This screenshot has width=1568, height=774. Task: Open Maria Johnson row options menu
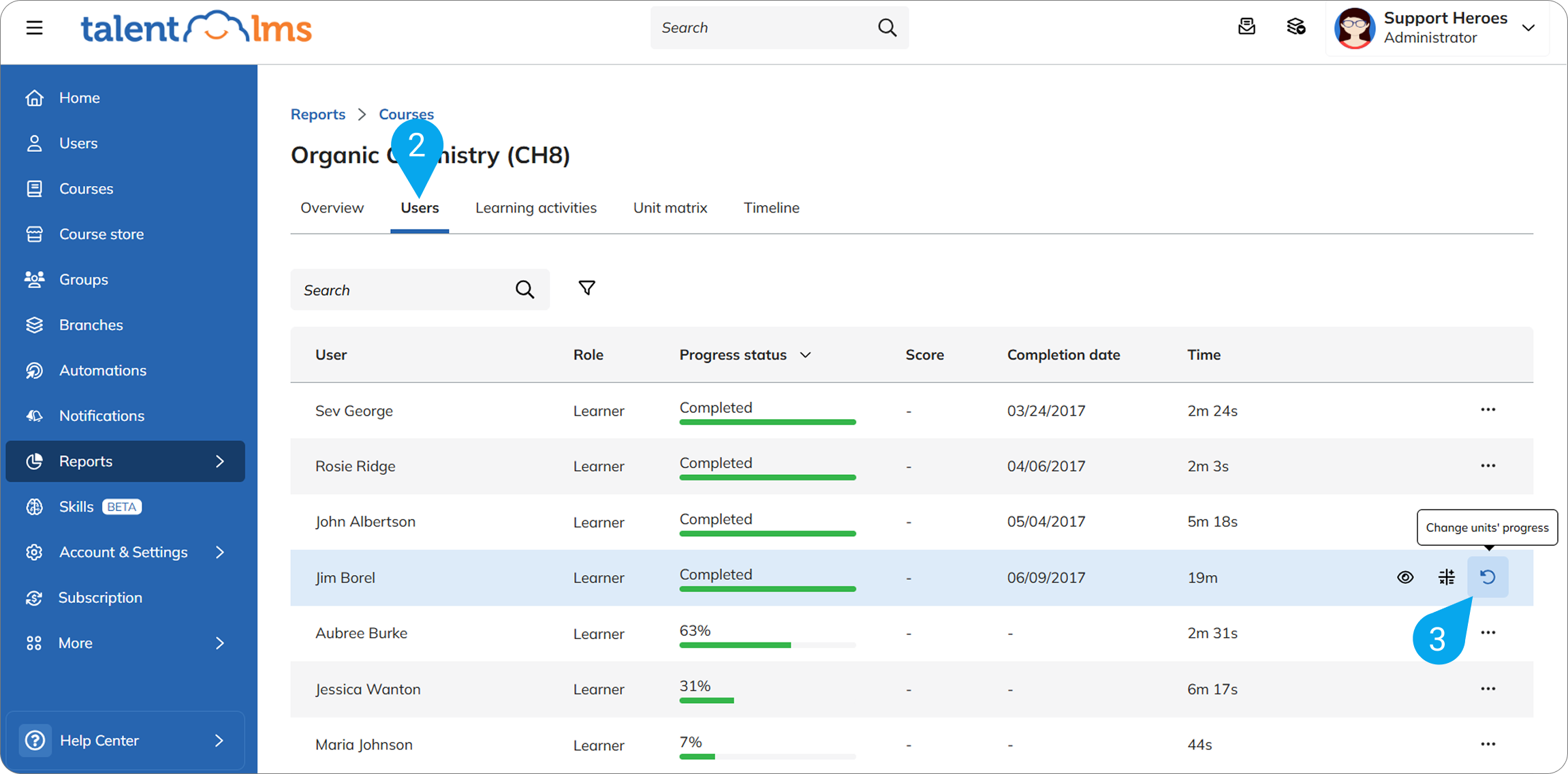(1488, 744)
